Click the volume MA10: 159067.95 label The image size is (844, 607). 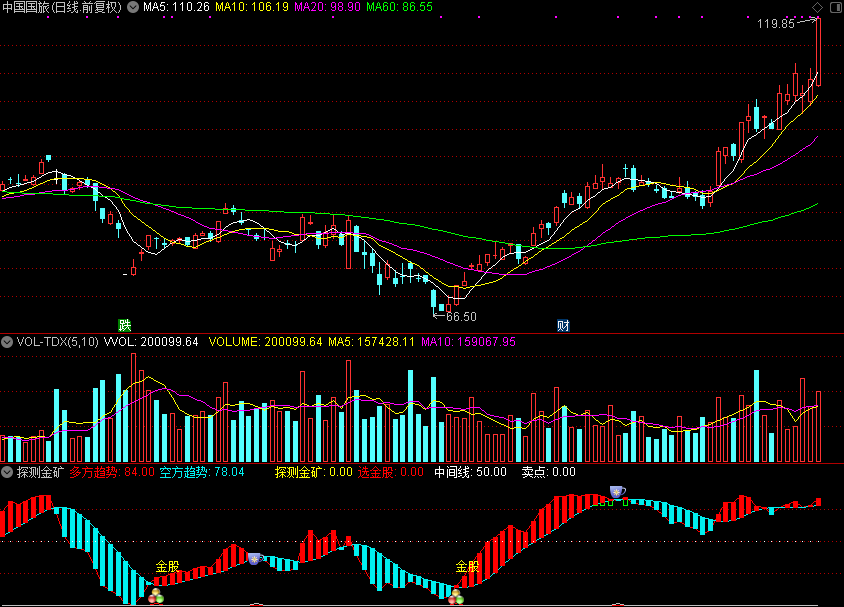[468, 342]
